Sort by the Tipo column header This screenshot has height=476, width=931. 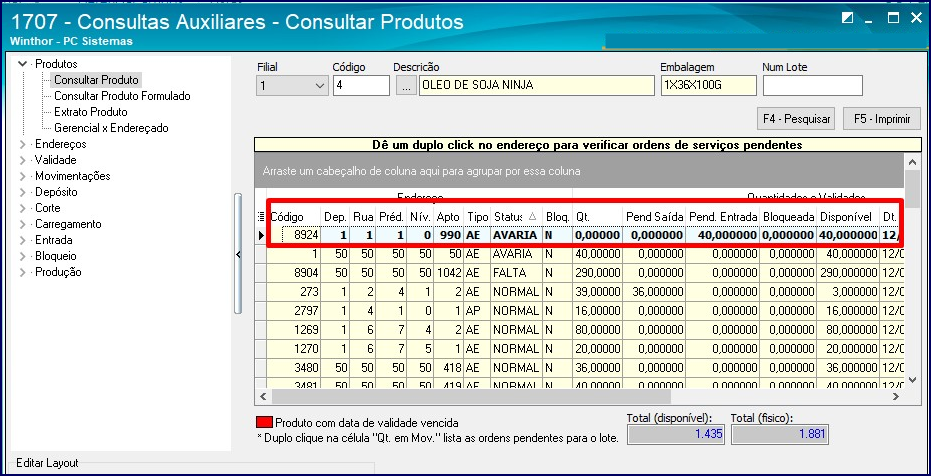(x=477, y=217)
